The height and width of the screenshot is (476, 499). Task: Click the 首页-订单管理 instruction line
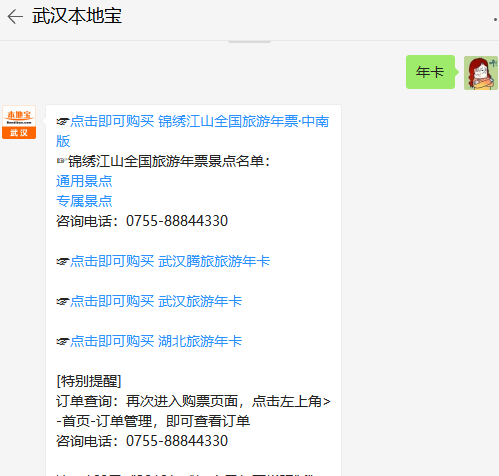pyautogui.click(x=153, y=421)
